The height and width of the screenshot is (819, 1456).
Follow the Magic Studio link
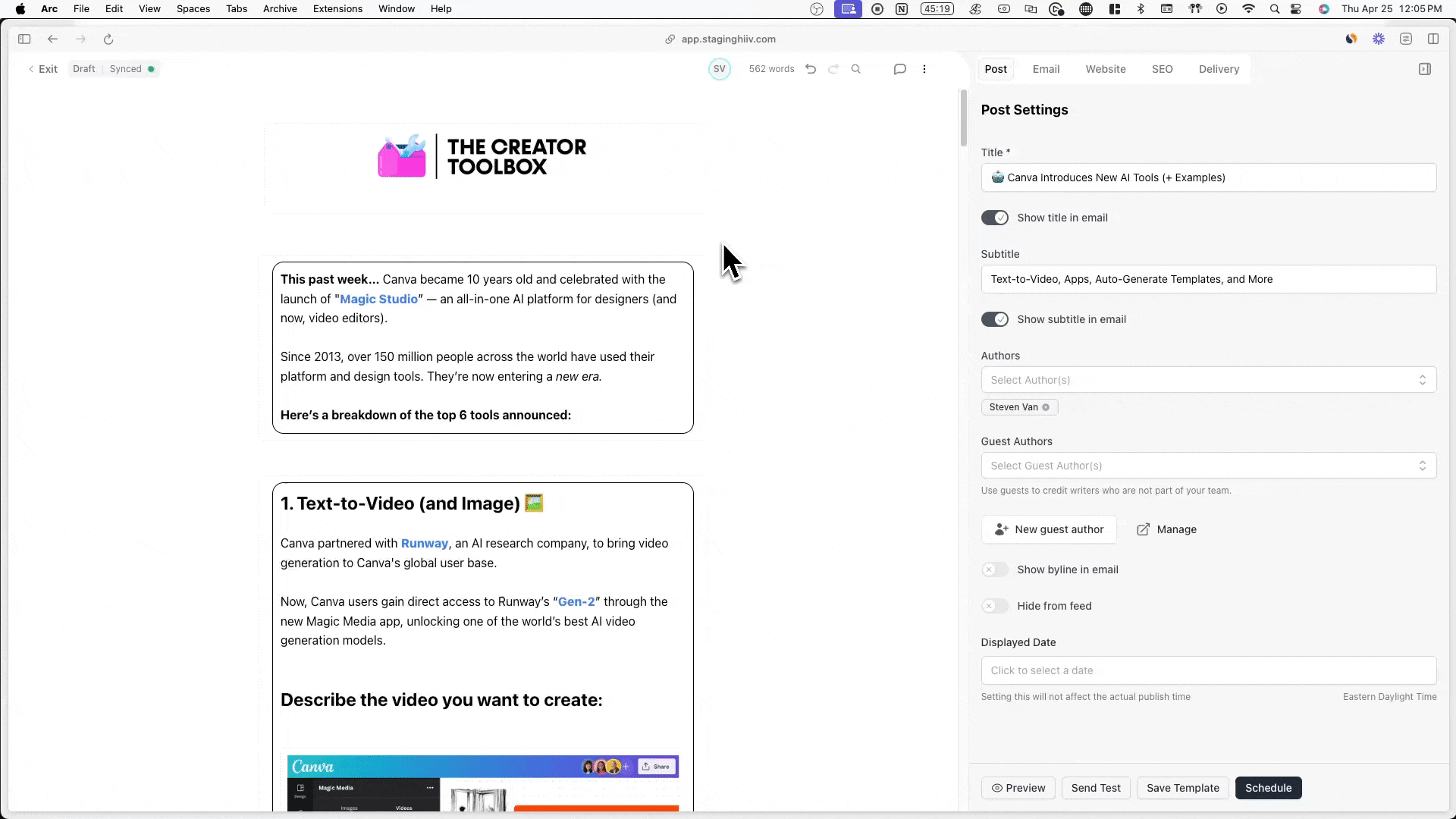point(378,299)
